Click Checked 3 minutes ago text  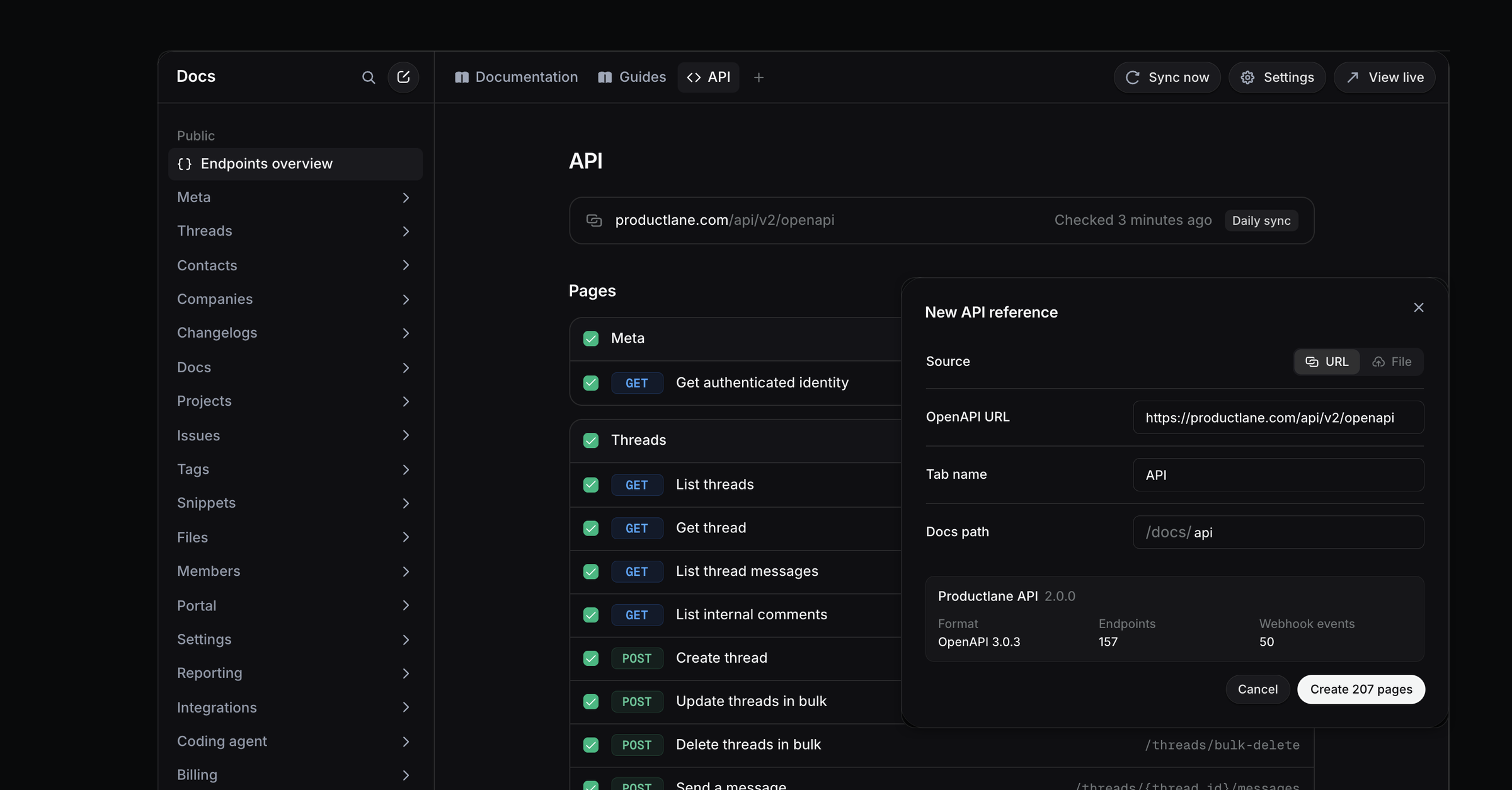click(x=1133, y=220)
